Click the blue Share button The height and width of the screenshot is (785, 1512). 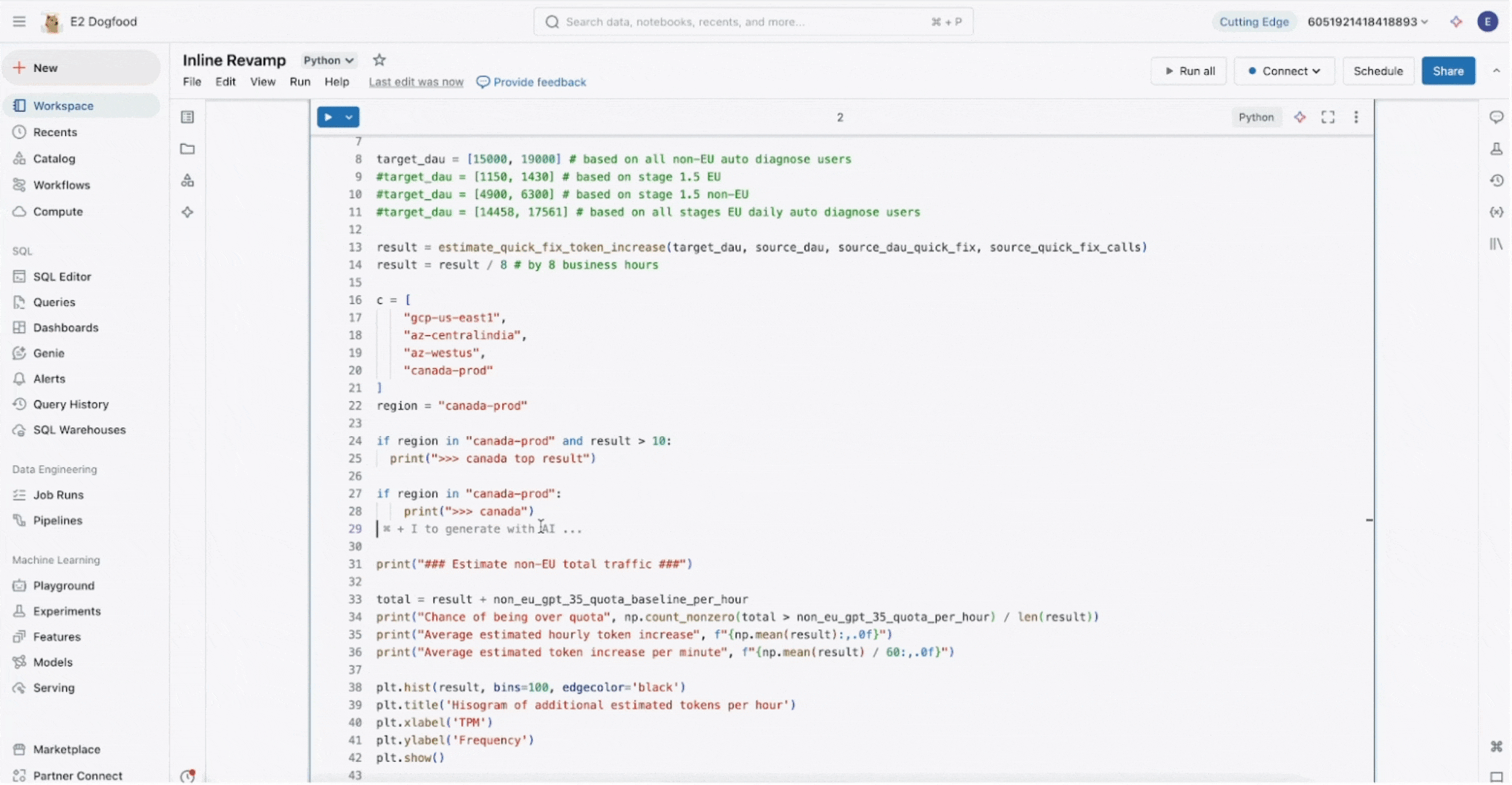[1447, 71]
